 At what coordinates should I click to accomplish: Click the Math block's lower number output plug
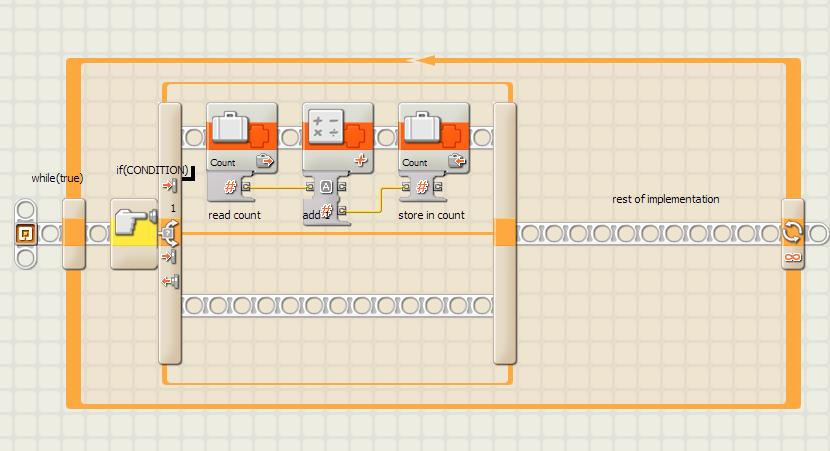click(342, 211)
